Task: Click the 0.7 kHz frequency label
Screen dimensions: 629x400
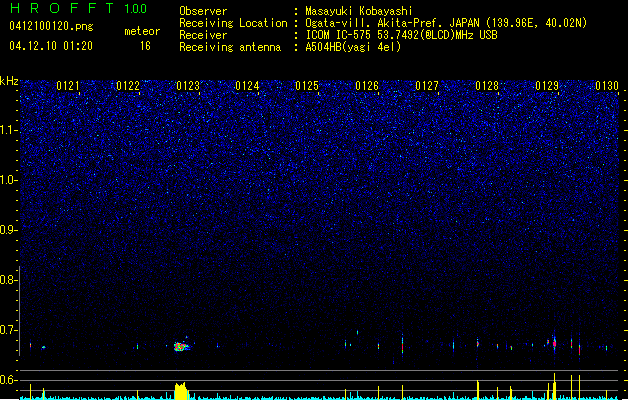Action: point(8,330)
